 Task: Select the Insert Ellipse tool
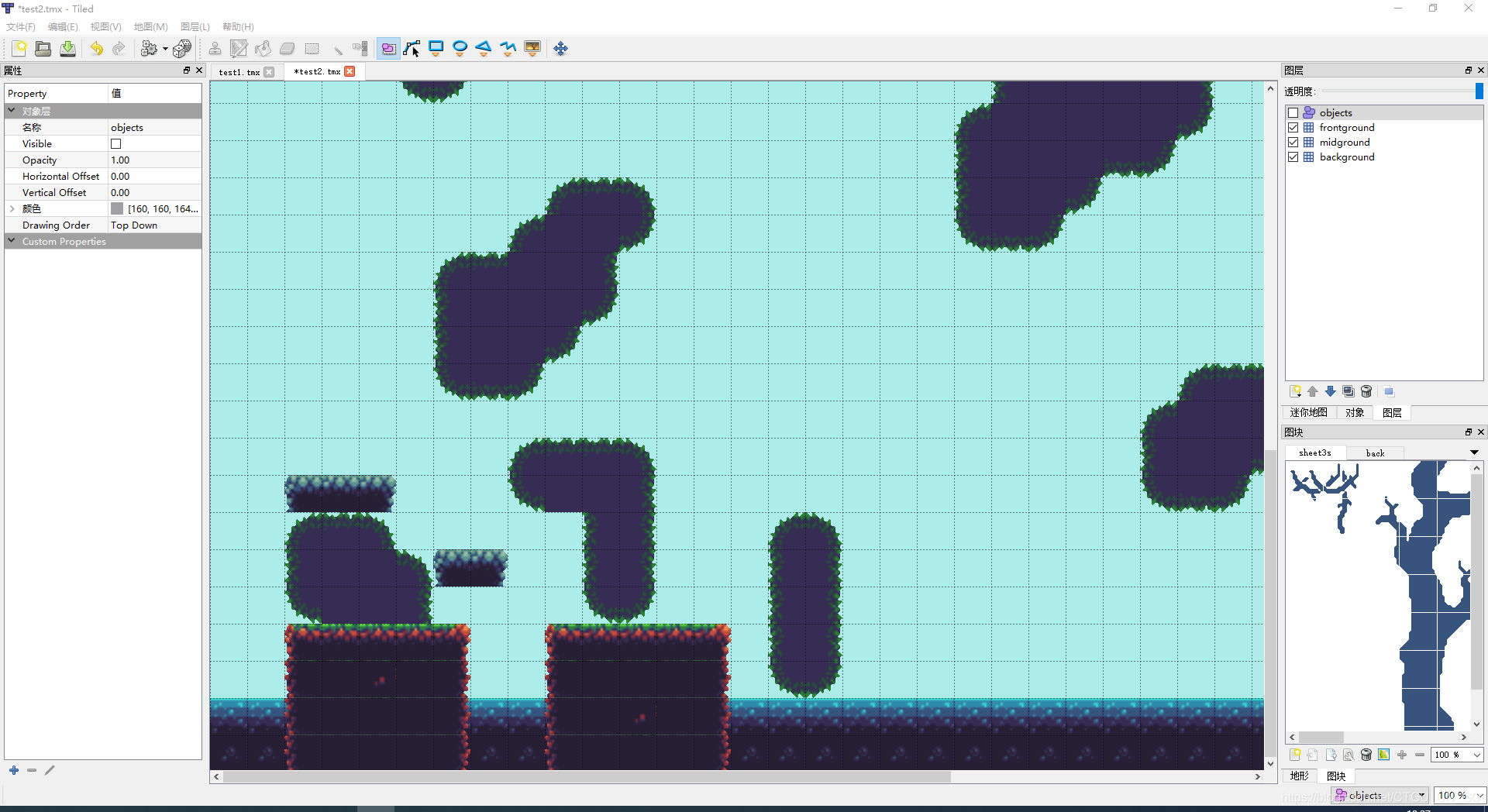(x=460, y=49)
